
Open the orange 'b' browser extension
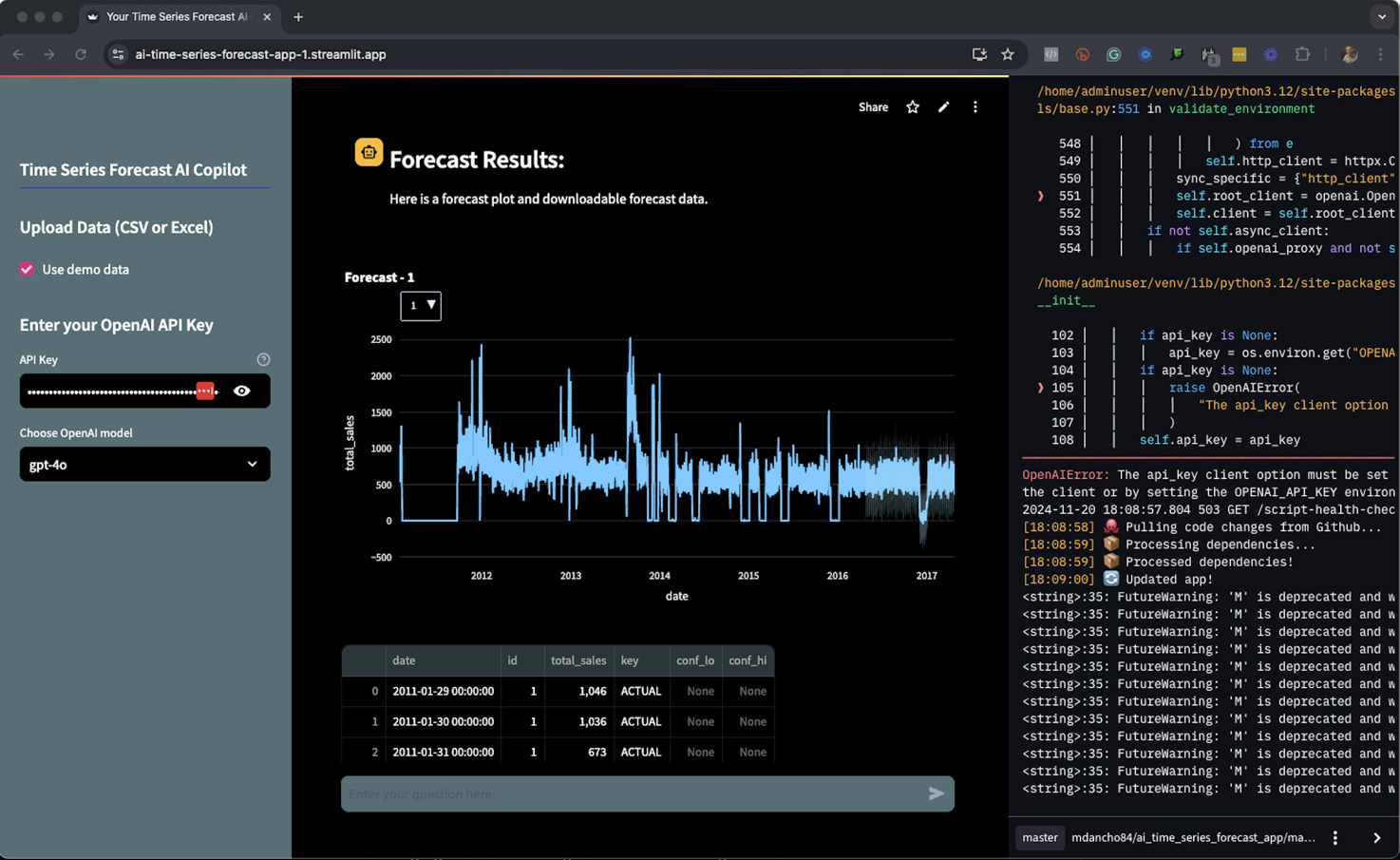tap(1082, 54)
